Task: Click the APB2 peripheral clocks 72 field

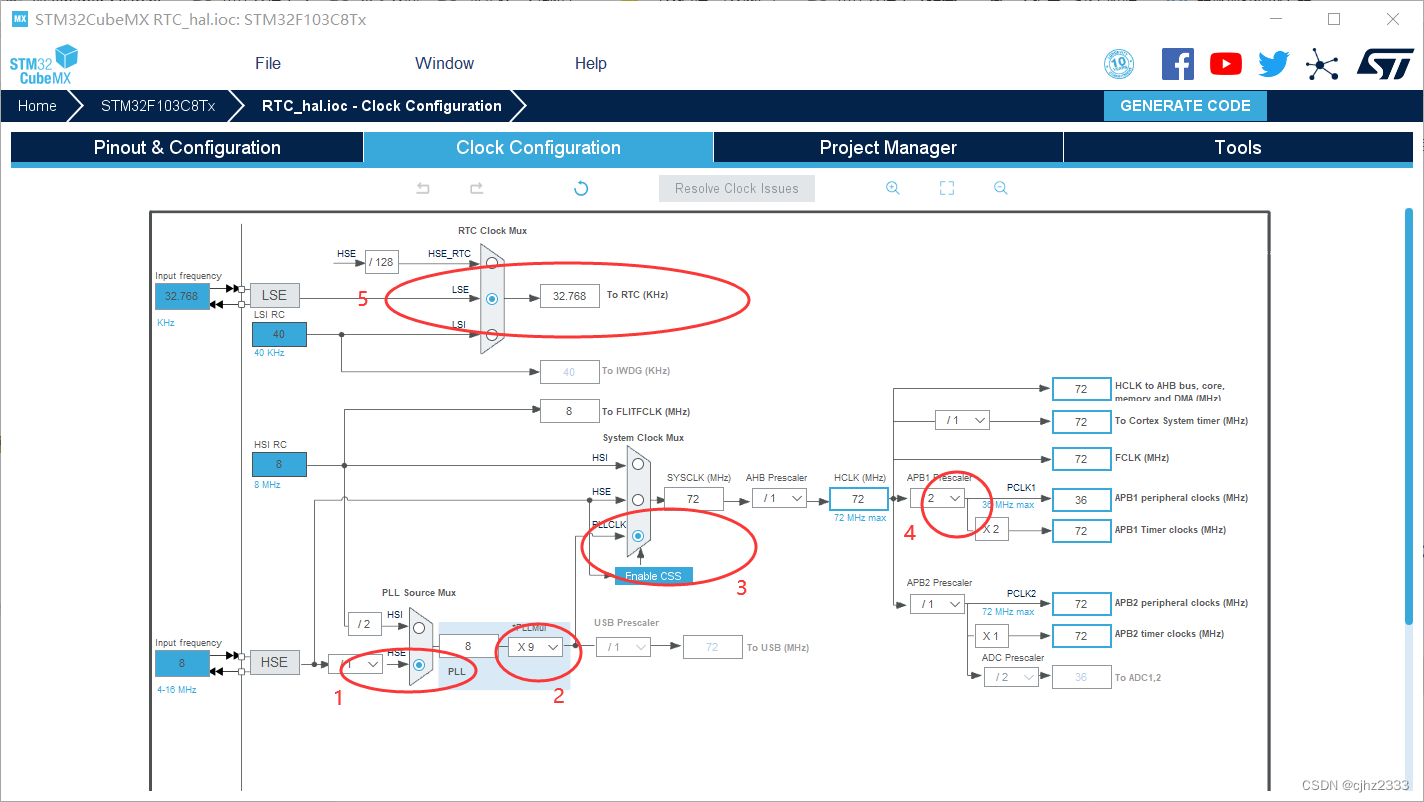Action: pyautogui.click(x=1081, y=604)
